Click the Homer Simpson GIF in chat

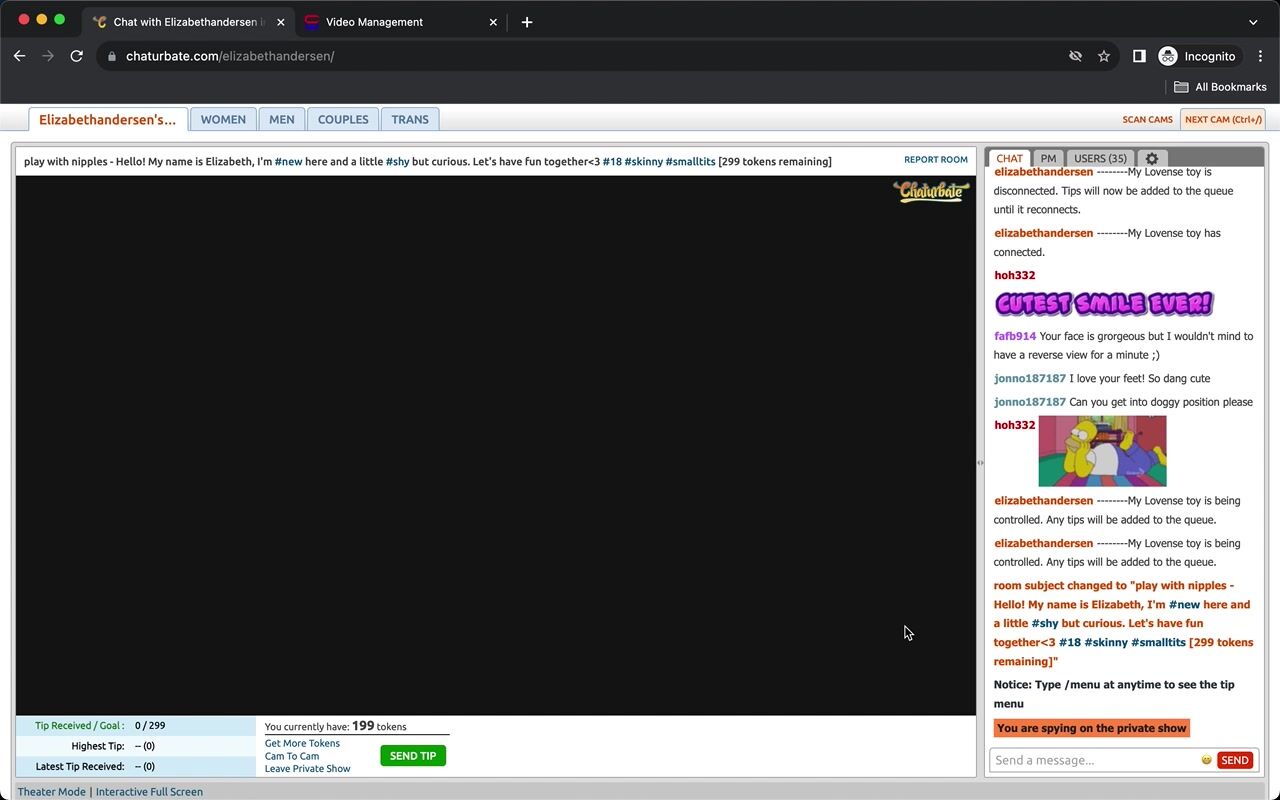click(1102, 451)
